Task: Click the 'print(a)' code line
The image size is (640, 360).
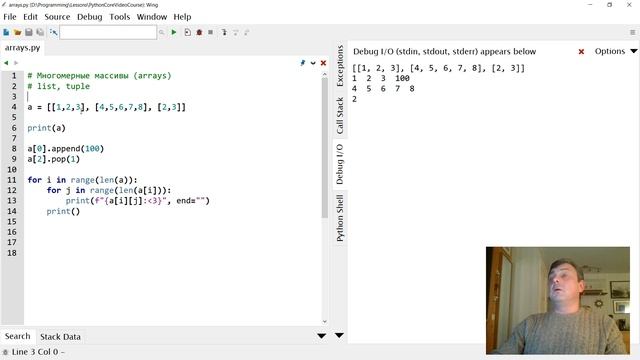Action: coord(47,128)
